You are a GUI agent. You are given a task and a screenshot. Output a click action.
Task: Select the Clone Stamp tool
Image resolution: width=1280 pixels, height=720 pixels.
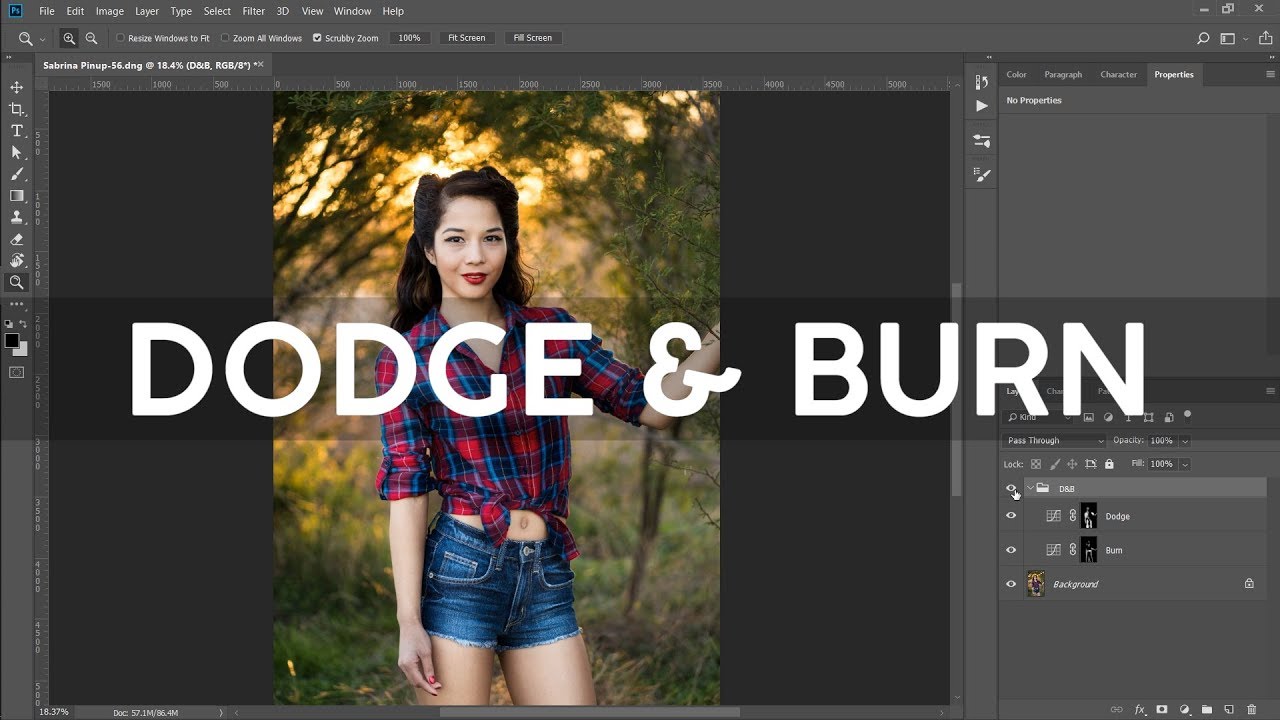click(x=16, y=217)
